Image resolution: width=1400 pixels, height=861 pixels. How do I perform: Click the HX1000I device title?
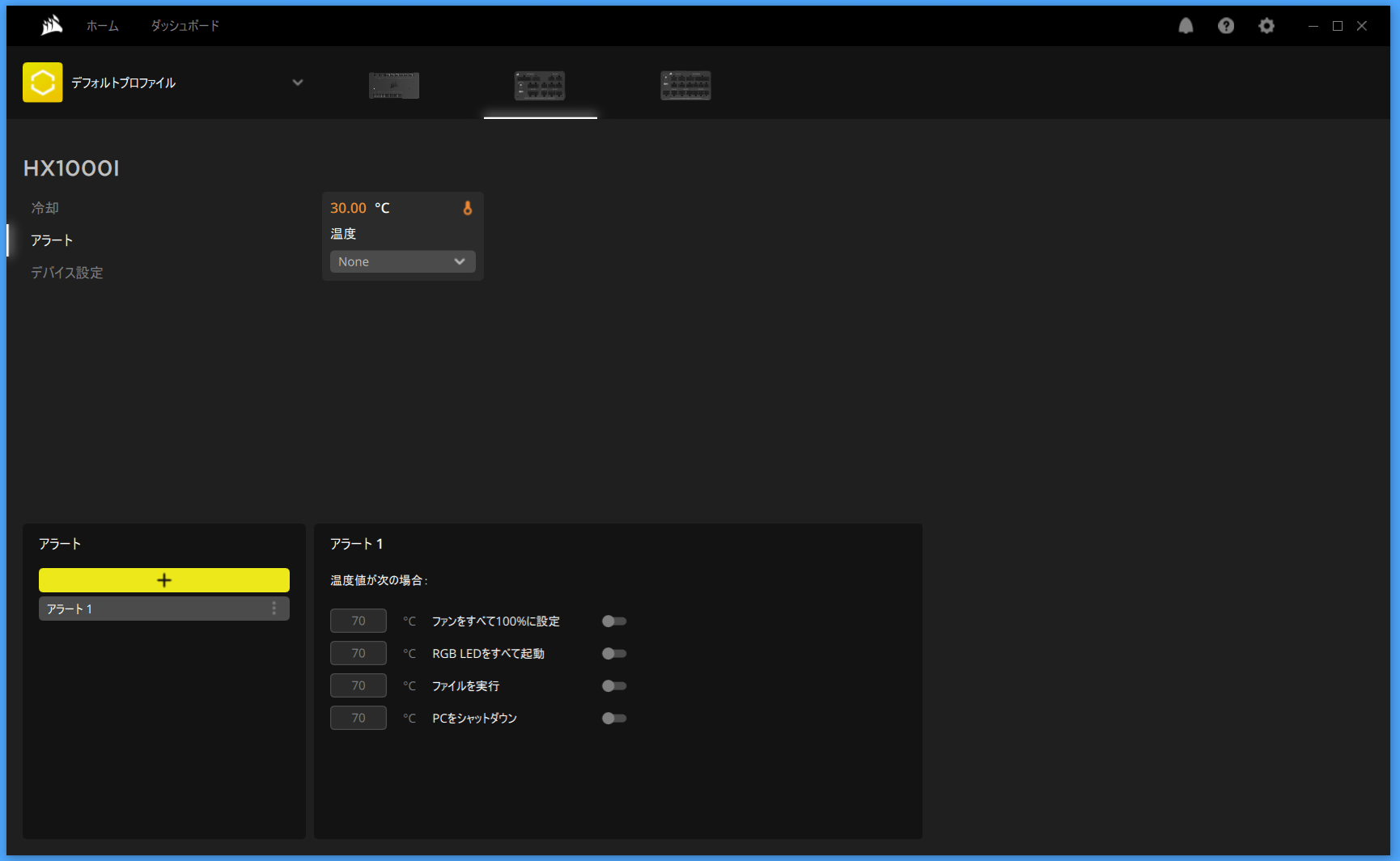point(71,168)
